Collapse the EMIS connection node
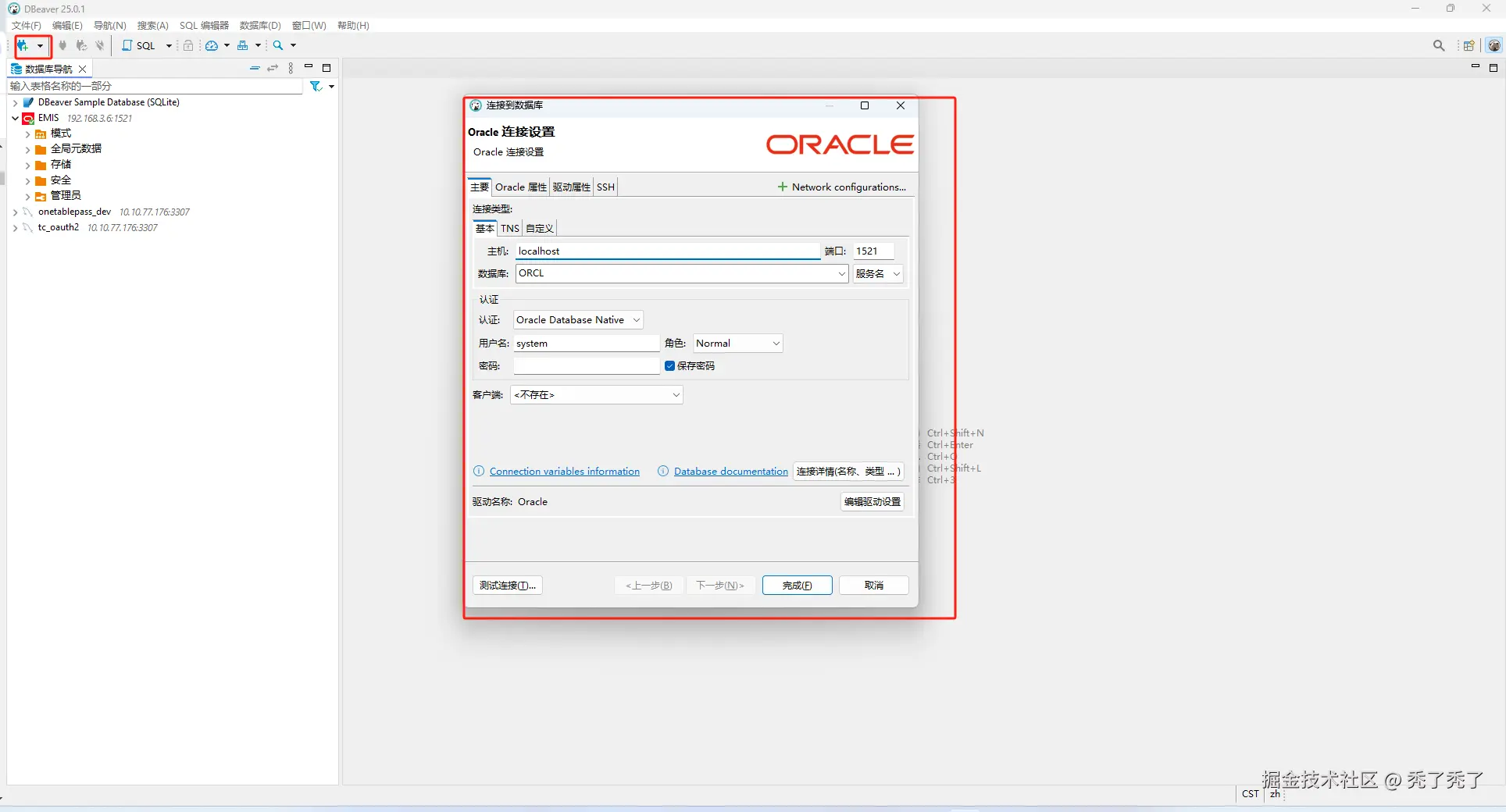1506x812 pixels. [15, 119]
